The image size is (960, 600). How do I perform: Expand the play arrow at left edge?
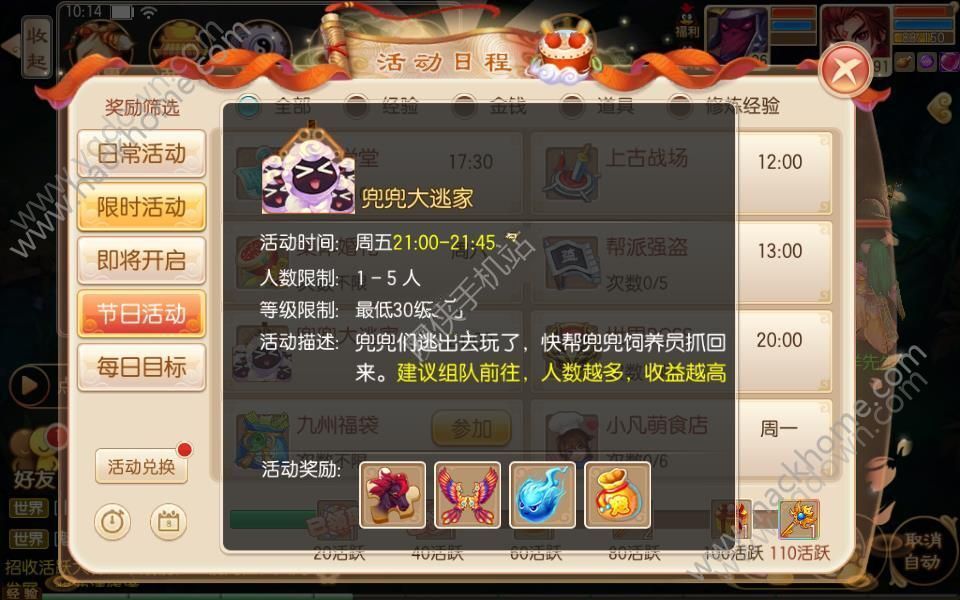coord(28,386)
